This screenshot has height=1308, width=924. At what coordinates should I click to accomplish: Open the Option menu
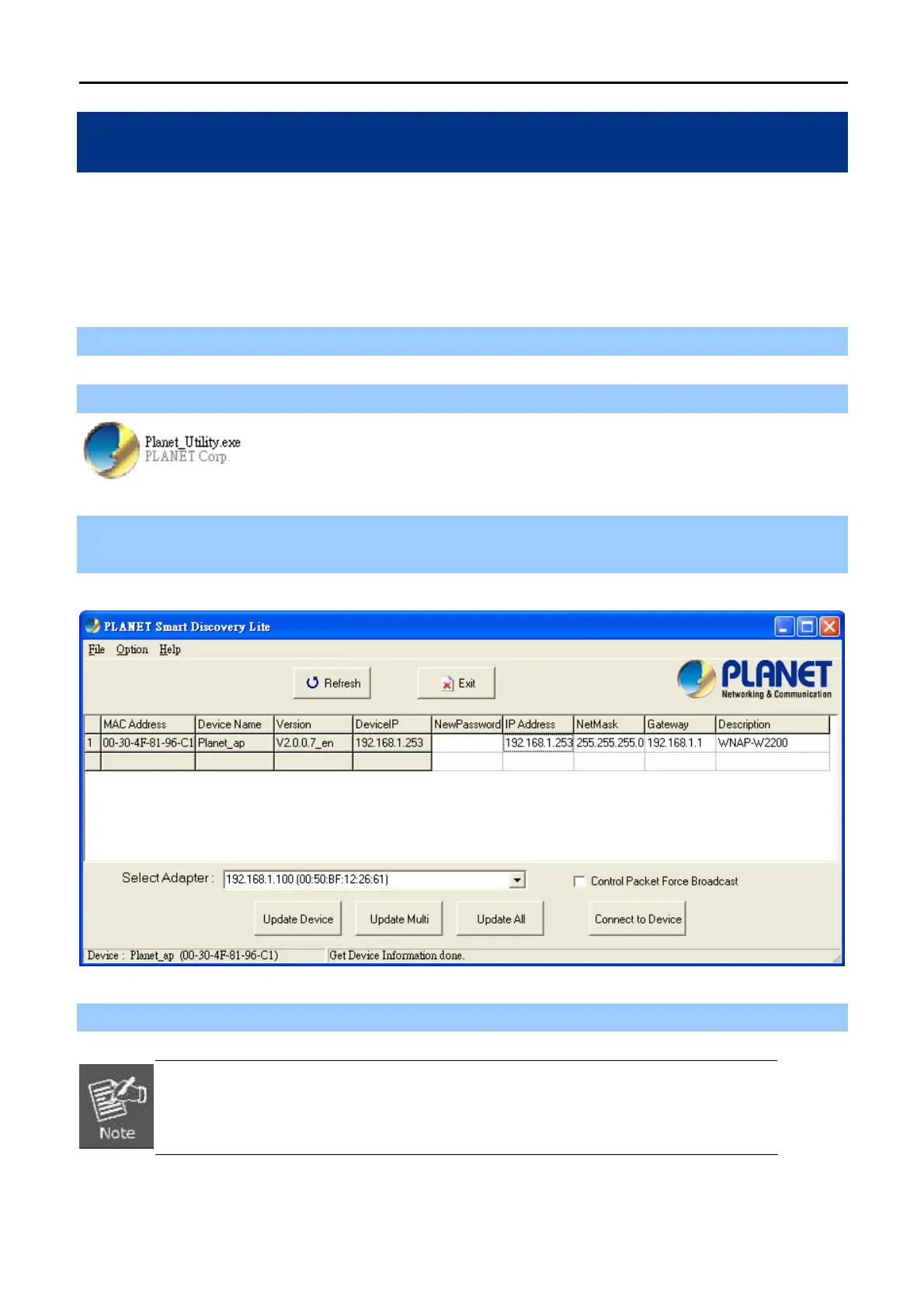coord(132,649)
